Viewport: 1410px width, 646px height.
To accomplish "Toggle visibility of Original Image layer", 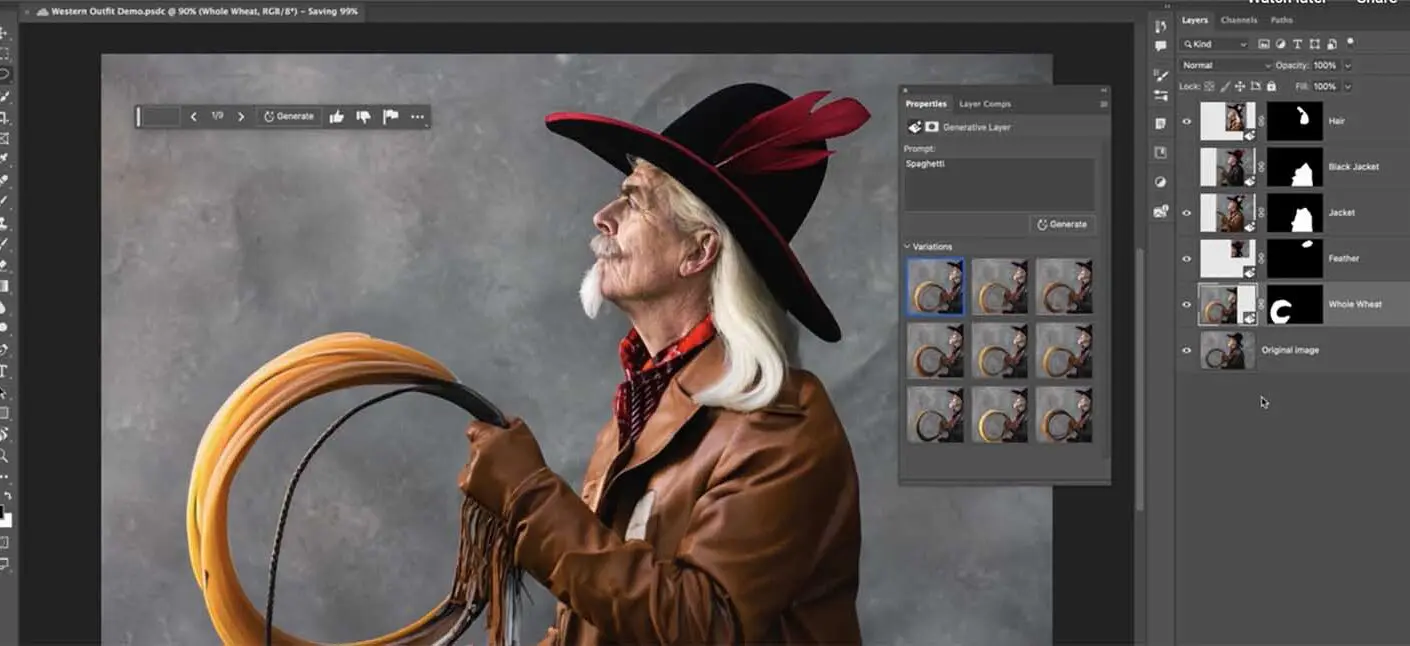I will [1187, 350].
